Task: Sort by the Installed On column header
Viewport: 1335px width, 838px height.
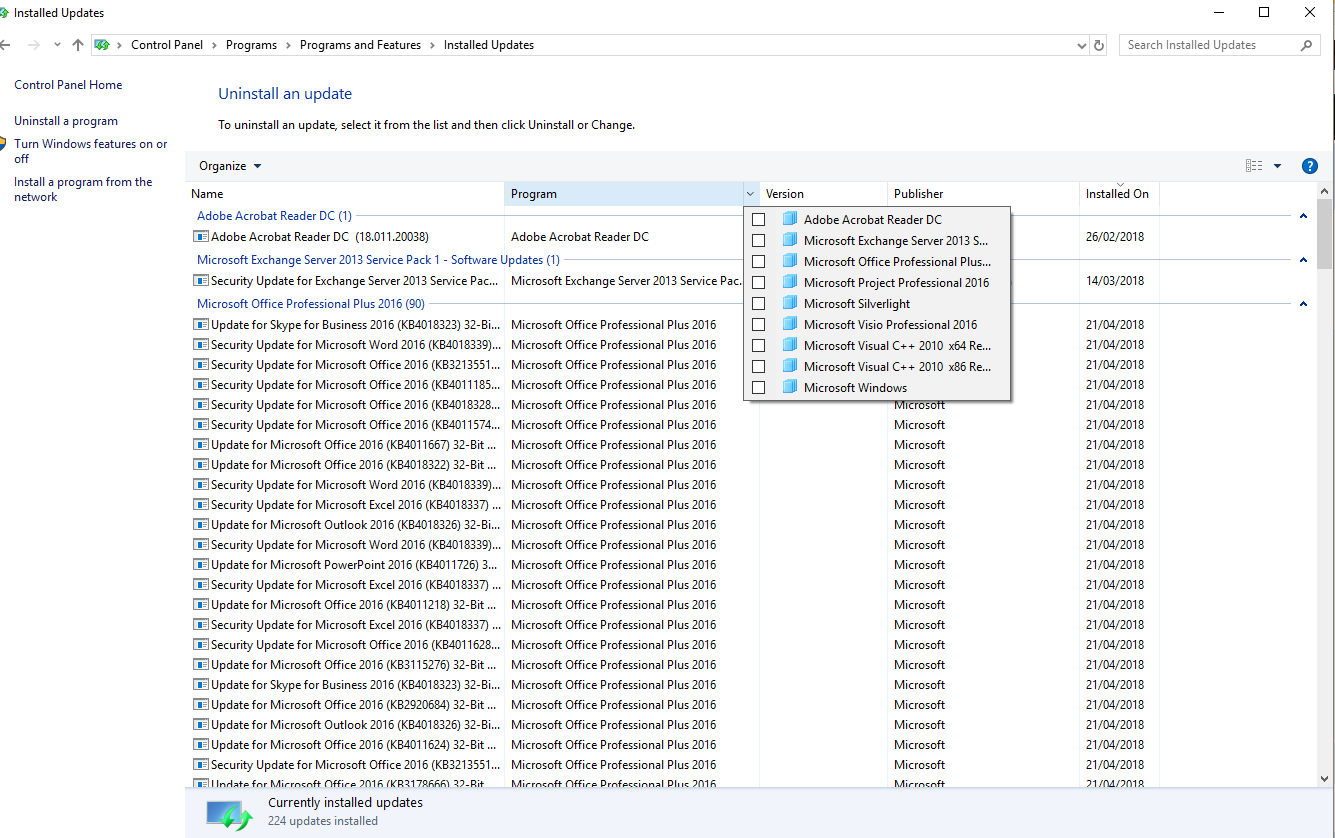Action: pyautogui.click(x=1117, y=194)
